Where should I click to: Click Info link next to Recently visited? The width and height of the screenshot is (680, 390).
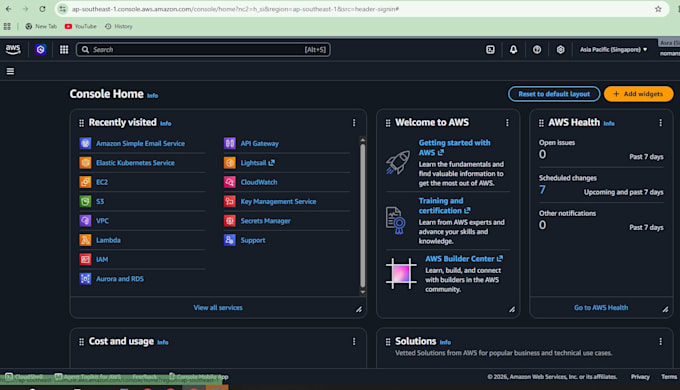[x=166, y=124]
